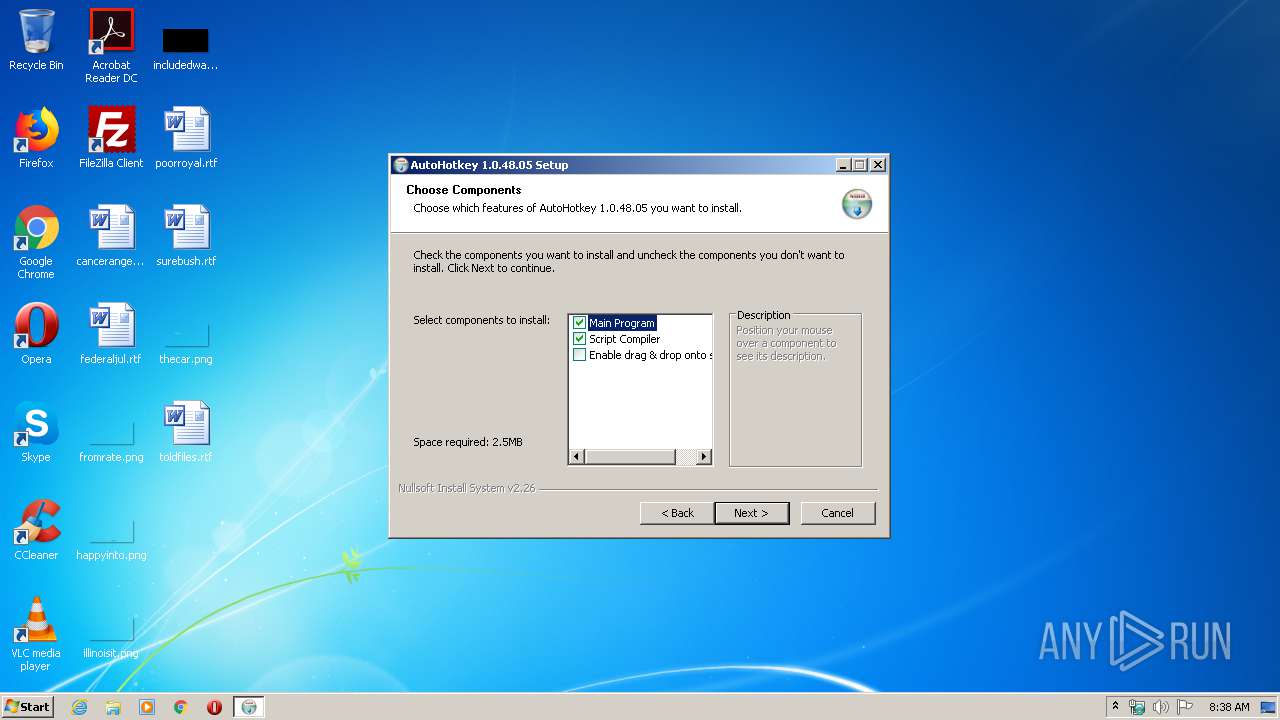Click the Opera icon in the taskbar
This screenshot has height=720, width=1280.
point(214,707)
